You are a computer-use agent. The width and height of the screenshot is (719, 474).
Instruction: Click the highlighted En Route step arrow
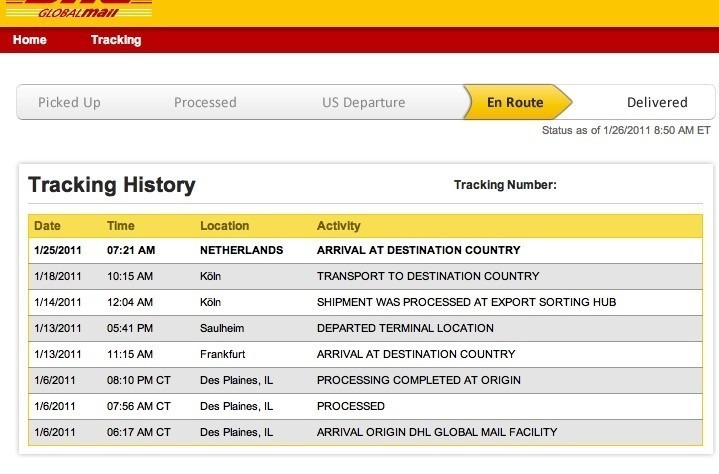point(516,102)
